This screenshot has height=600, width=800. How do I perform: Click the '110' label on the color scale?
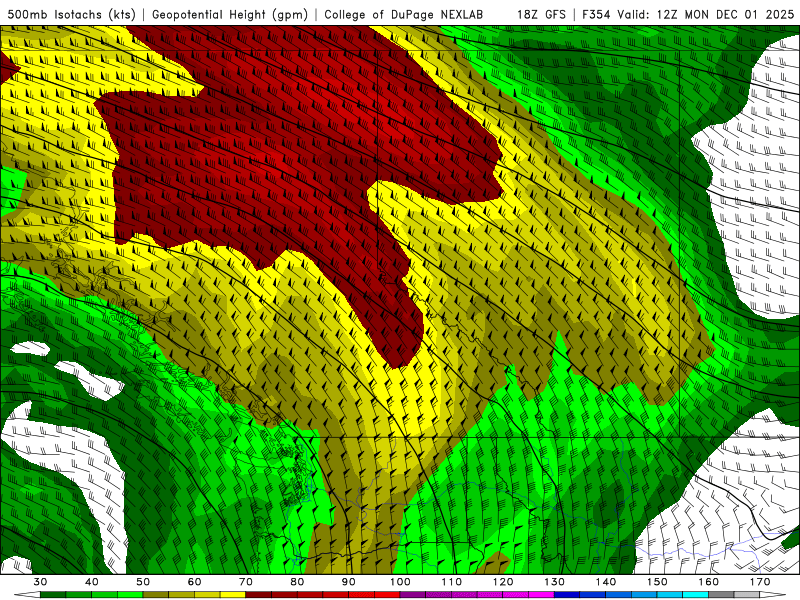click(452, 582)
